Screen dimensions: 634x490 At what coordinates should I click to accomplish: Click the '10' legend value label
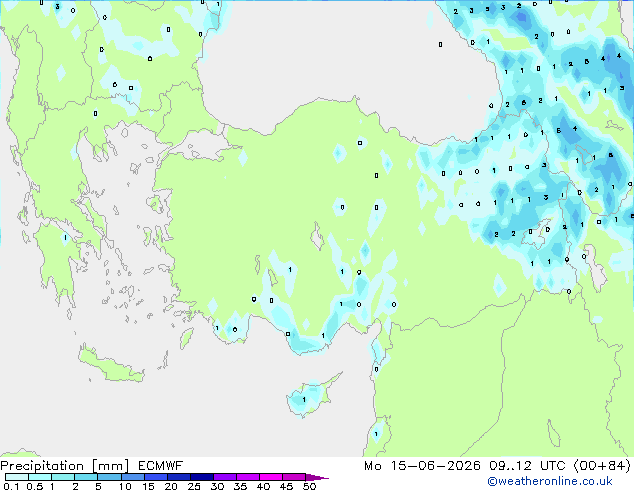pos(125,486)
